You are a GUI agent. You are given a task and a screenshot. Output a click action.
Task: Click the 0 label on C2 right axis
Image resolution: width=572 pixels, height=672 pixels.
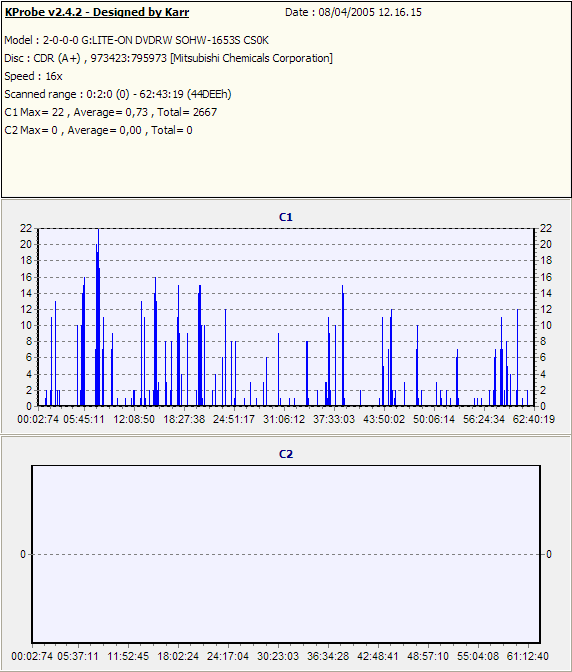[549, 554]
